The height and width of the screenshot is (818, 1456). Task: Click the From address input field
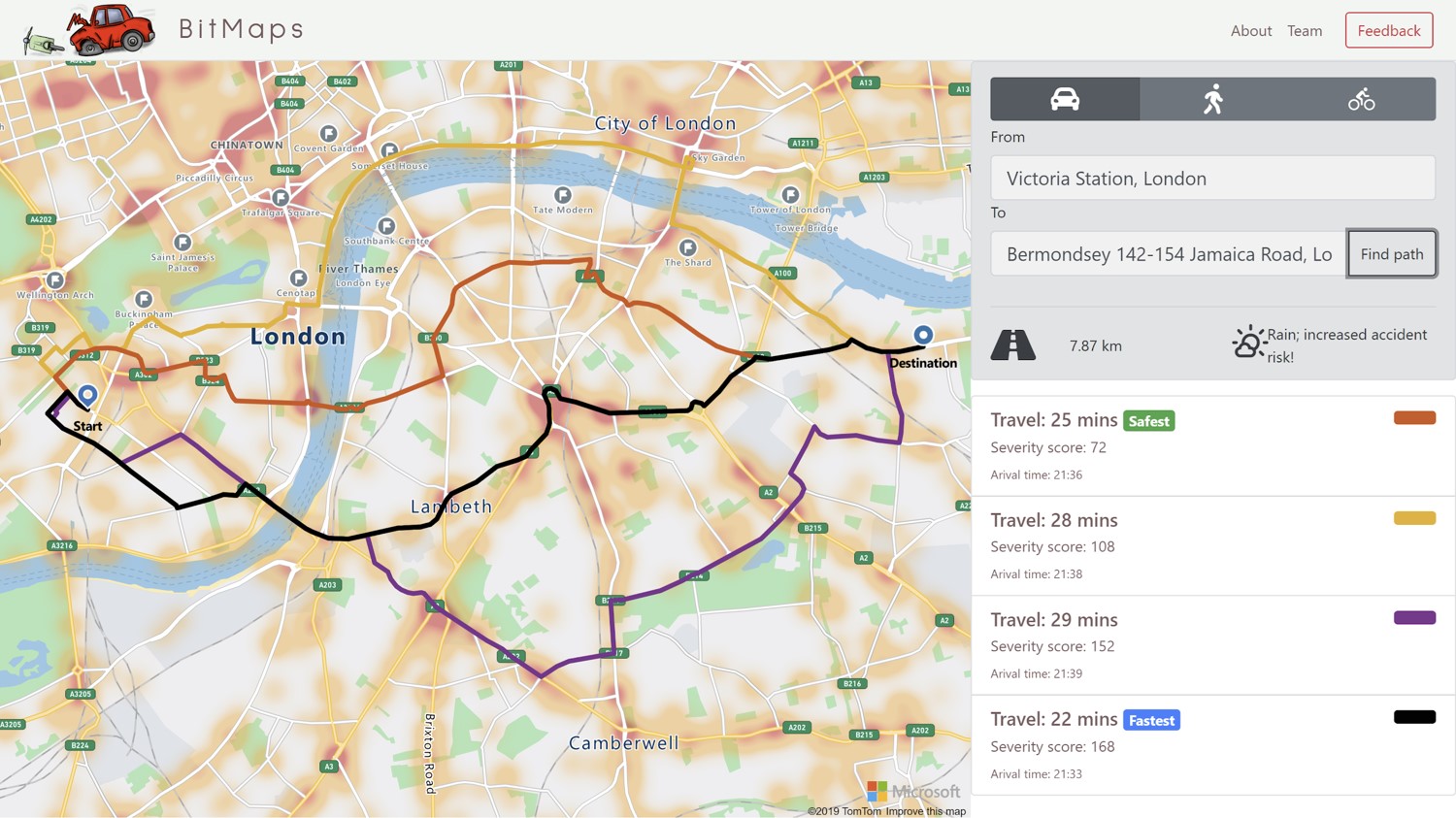click(1212, 179)
